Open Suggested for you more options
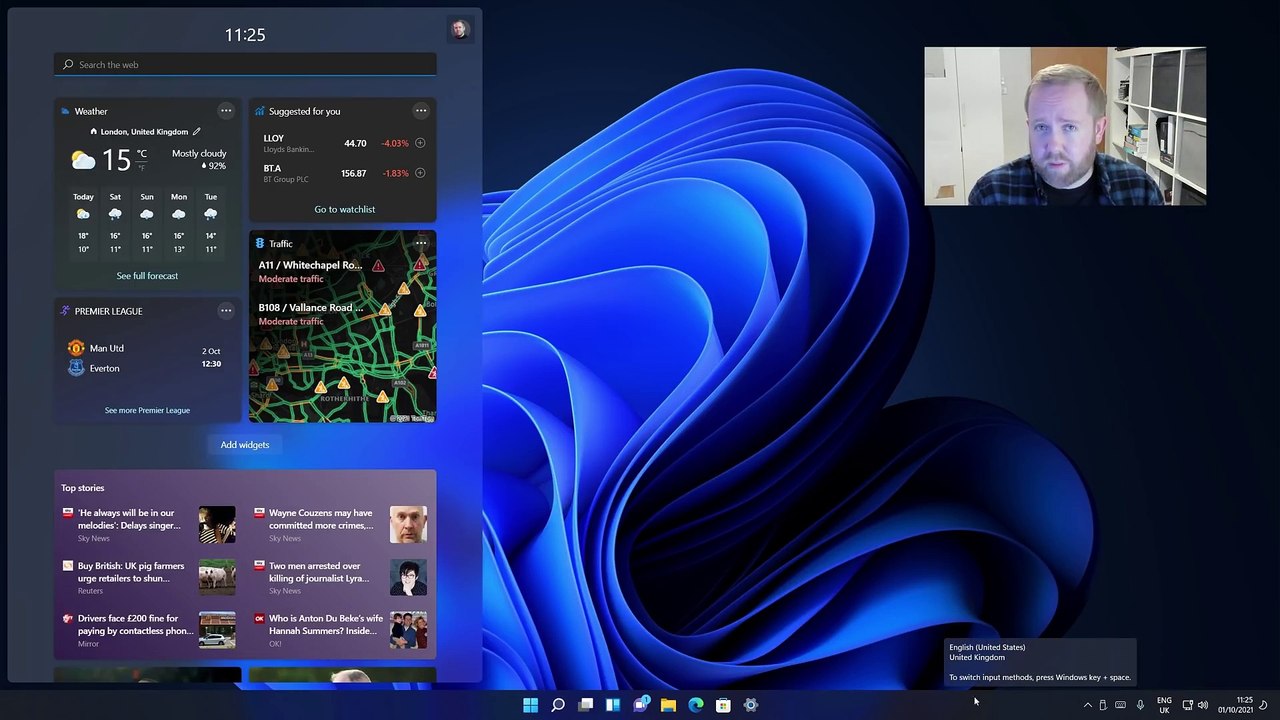The width and height of the screenshot is (1280, 720). [x=421, y=111]
